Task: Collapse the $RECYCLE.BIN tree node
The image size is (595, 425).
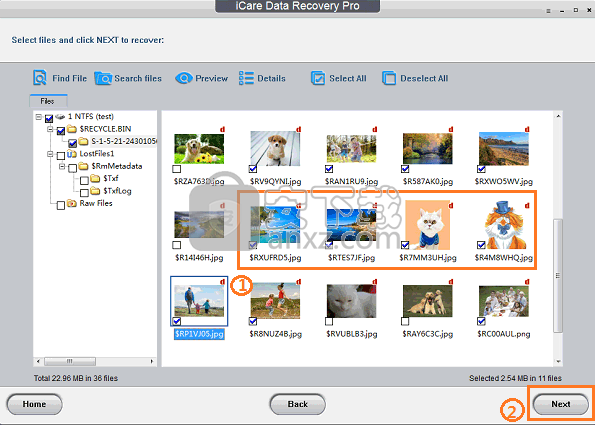Action: tap(50, 129)
